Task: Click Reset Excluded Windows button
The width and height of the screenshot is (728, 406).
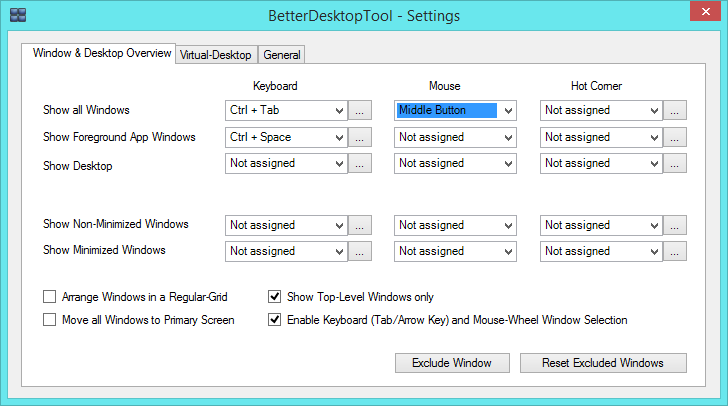Action: click(x=603, y=363)
